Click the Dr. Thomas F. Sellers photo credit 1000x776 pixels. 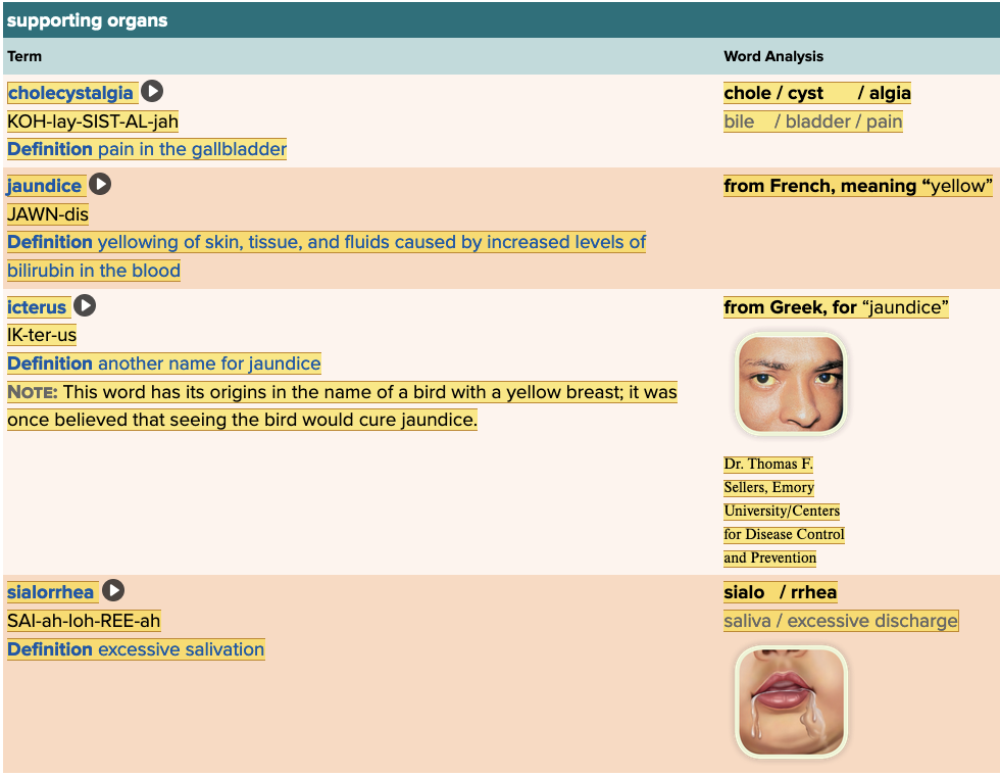[783, 511]
